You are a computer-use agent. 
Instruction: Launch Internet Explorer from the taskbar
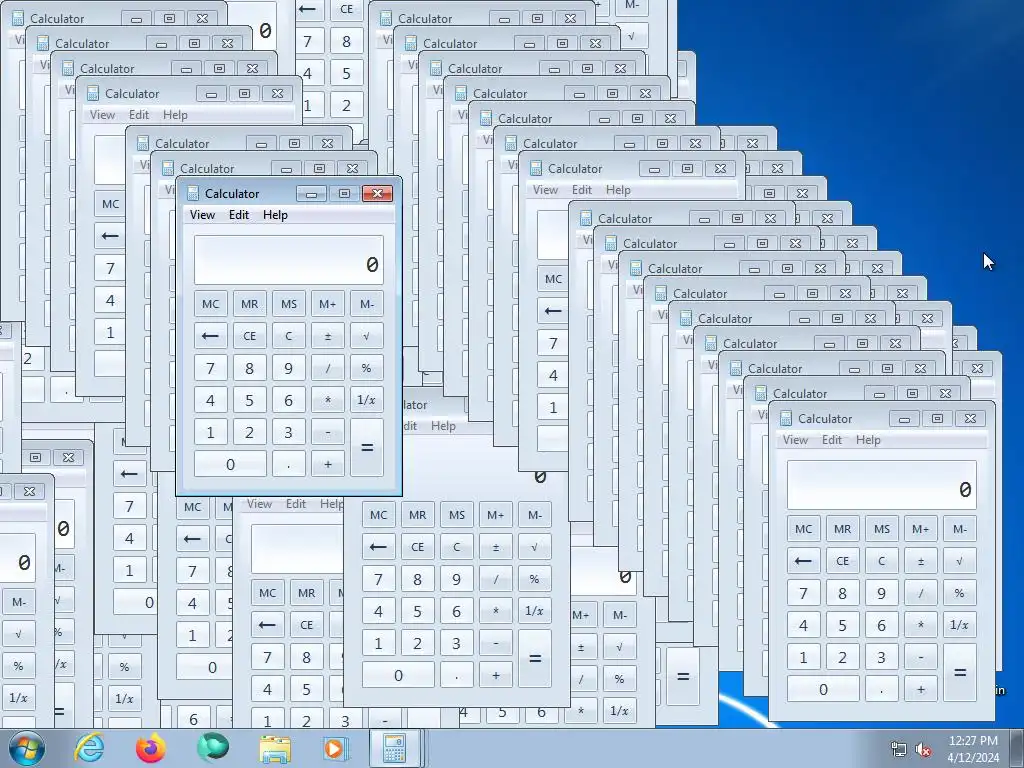(89, 748)
